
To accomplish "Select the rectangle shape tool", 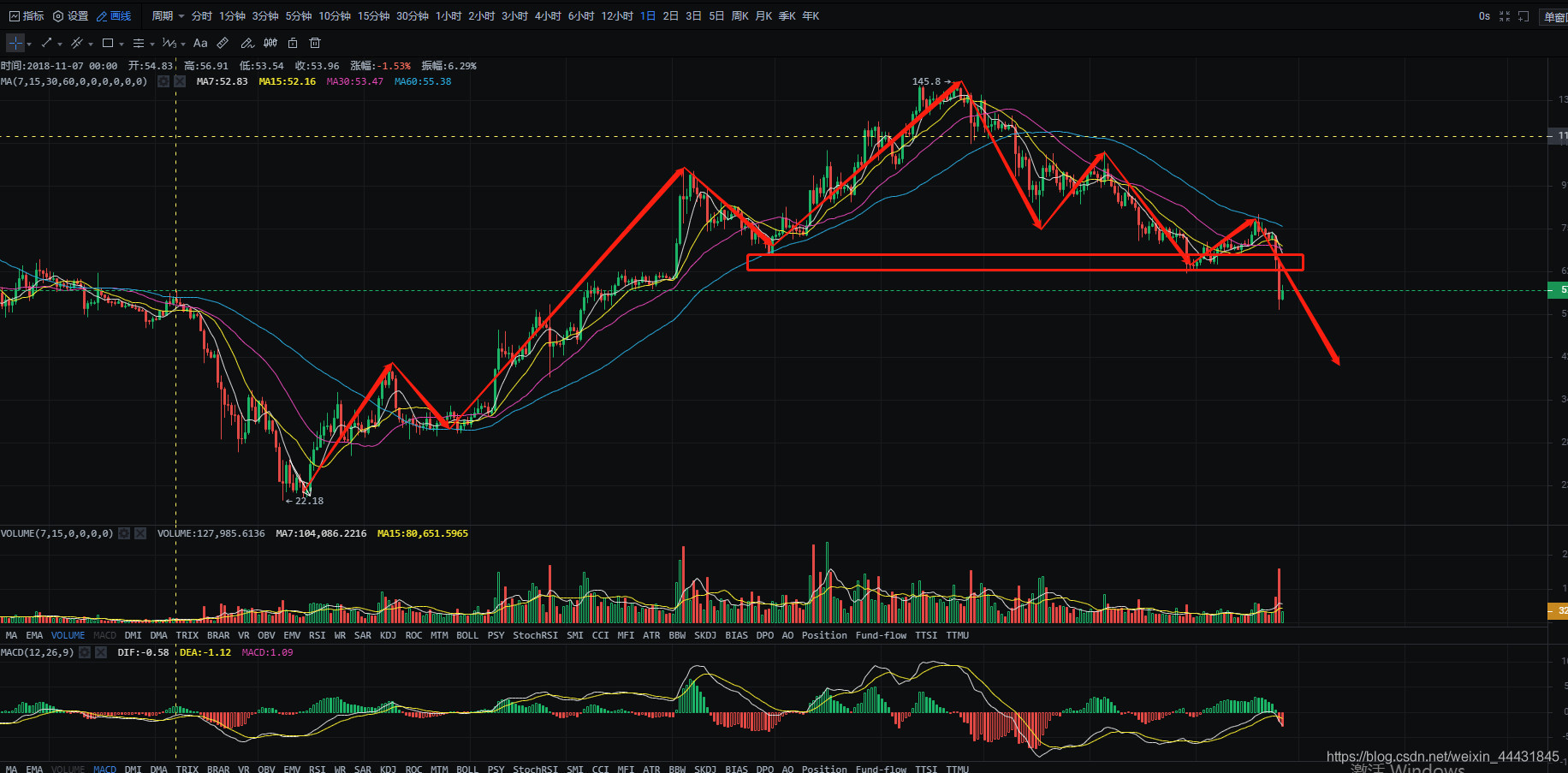I will click(108, 43).
